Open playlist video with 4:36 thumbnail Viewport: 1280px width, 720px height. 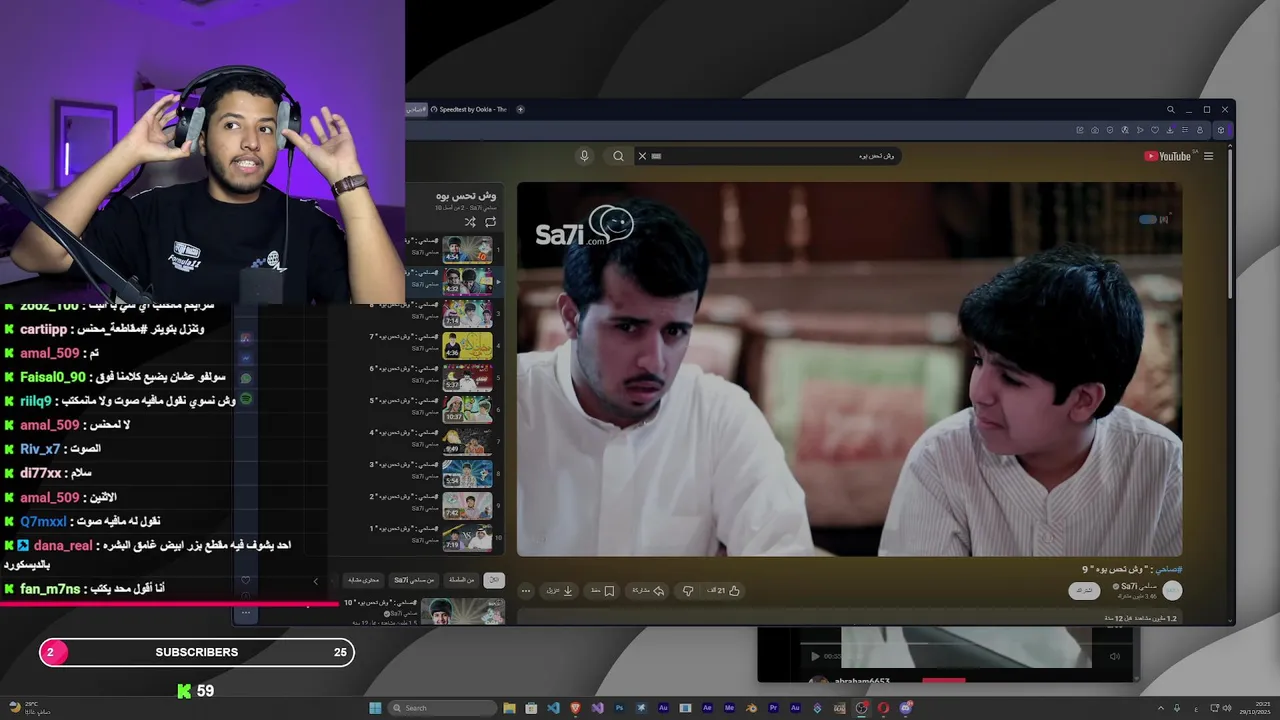tap(467, 346)
